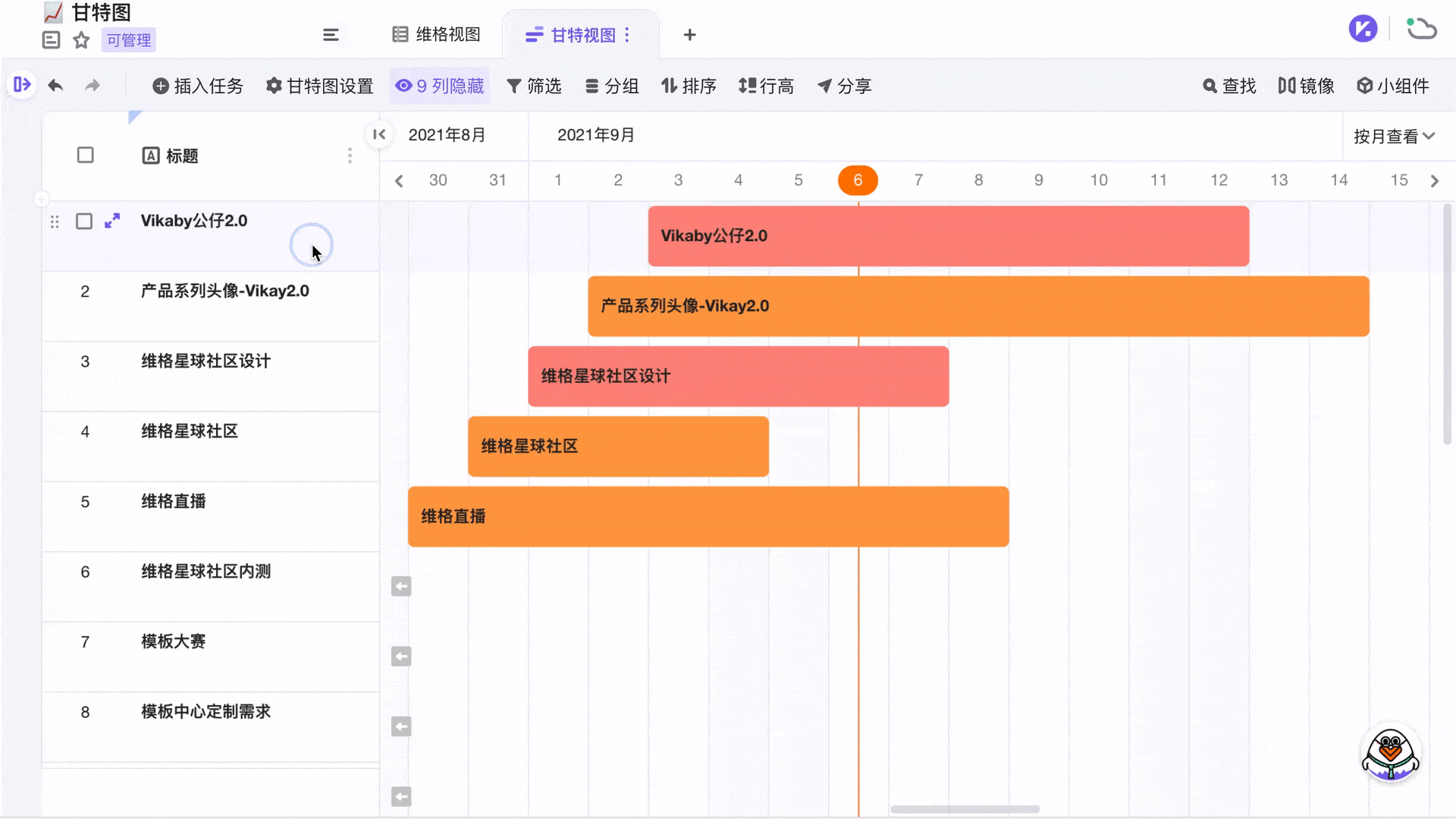Click the + button to add view
Image resolution: width=1456 pixels, height=819 pixels.
689,35
